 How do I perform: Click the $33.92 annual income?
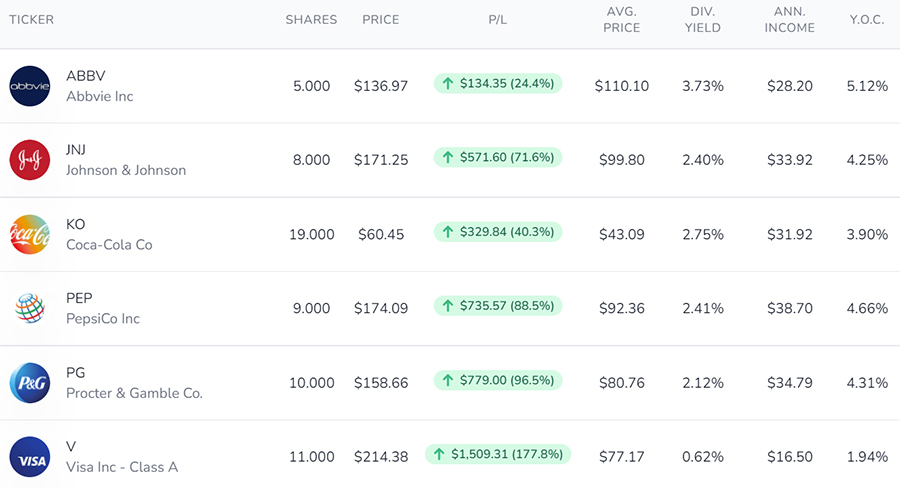point(790,160)
